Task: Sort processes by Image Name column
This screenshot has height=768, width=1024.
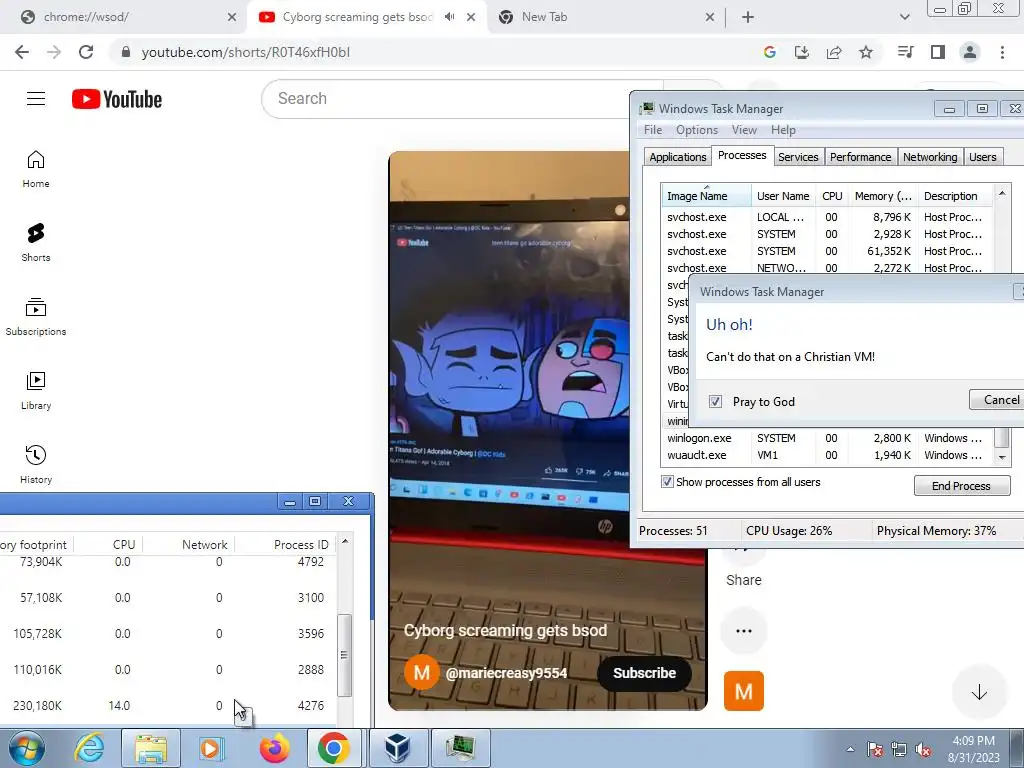Action: (x=705, y=196)
